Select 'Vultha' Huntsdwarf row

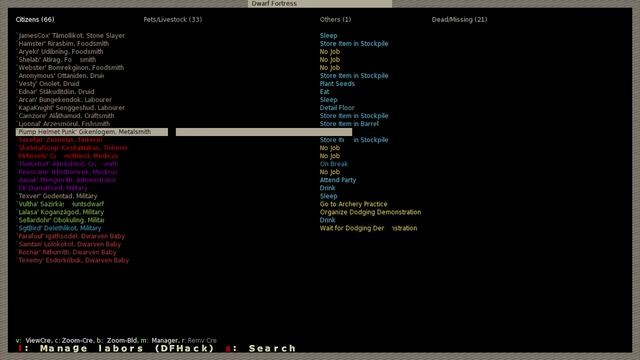[x=60, y=204]
